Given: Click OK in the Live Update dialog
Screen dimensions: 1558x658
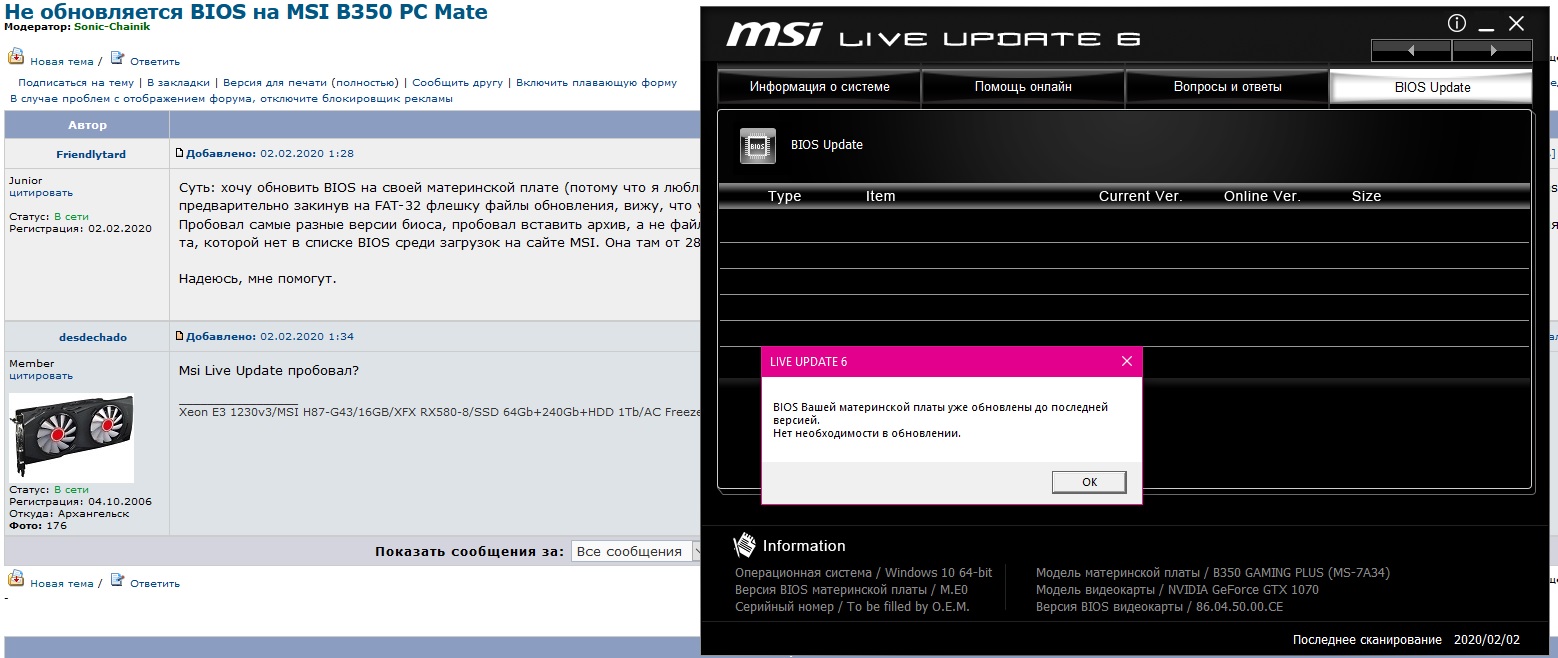Looking at the screenshot, I should pyautogui.click(x=1089, y=482).
